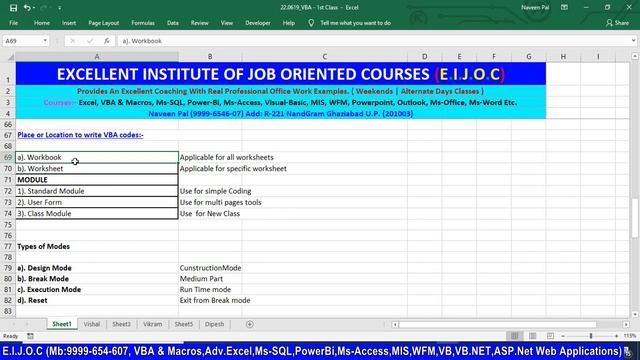Switch to Page Break Preview icon
Image resolution: width=640 pixels, height=360 pixels.
point(550,336)
